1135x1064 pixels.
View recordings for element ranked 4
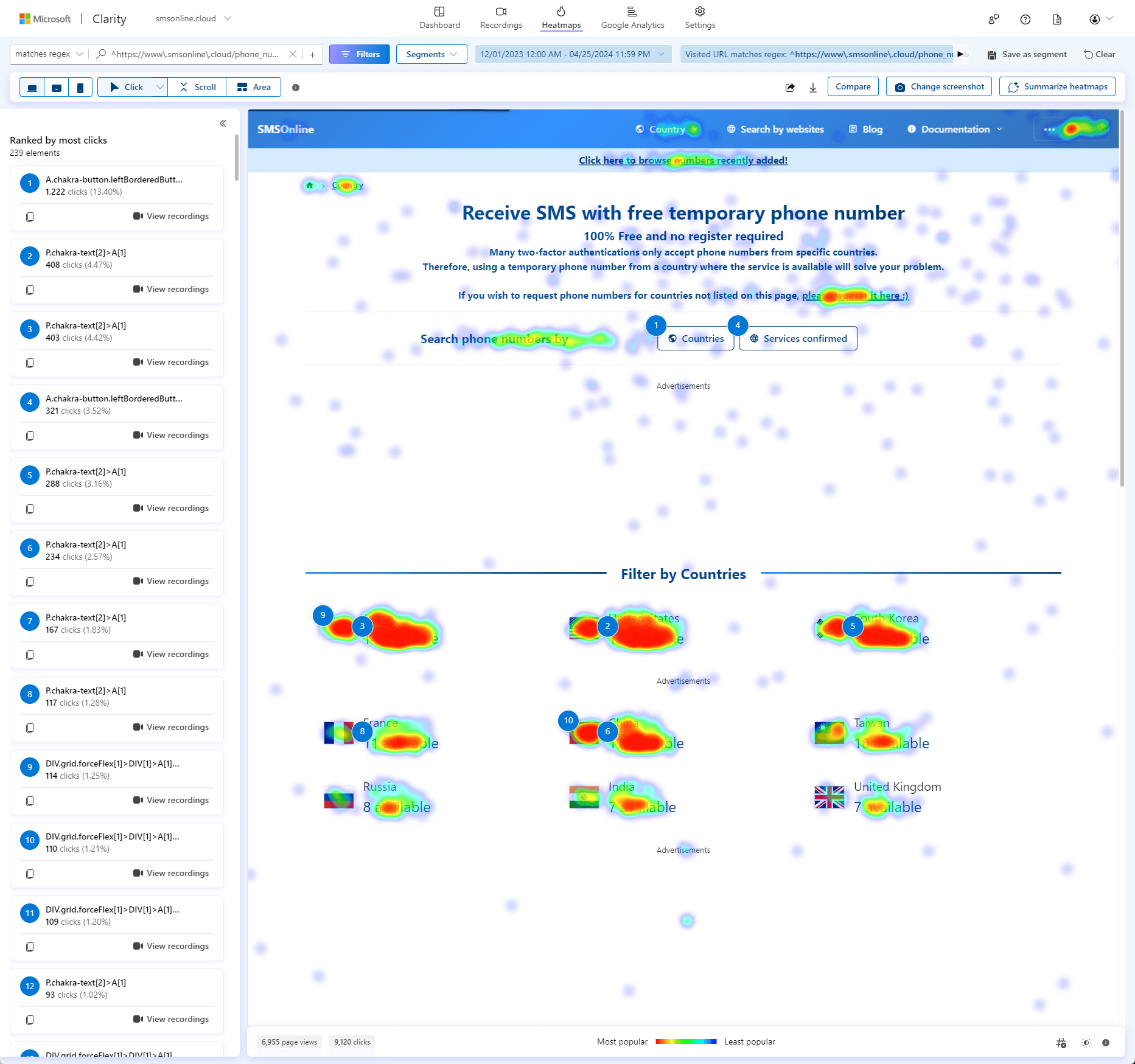point(171,435)
